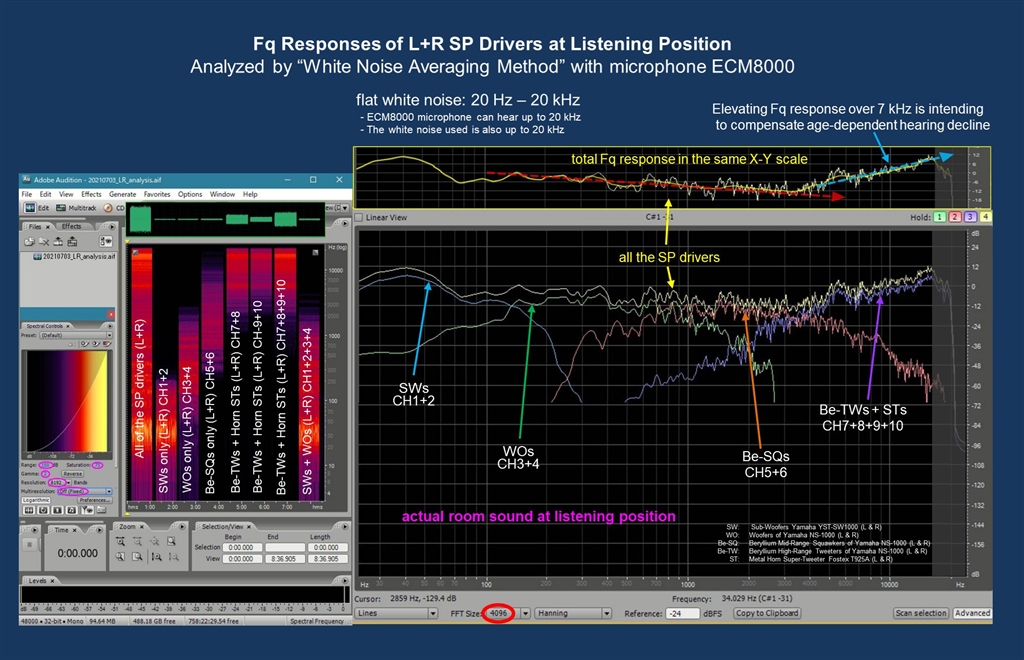Switch to Edit view in toolbar
This screenshot has height=660, width=1024.
37,208
